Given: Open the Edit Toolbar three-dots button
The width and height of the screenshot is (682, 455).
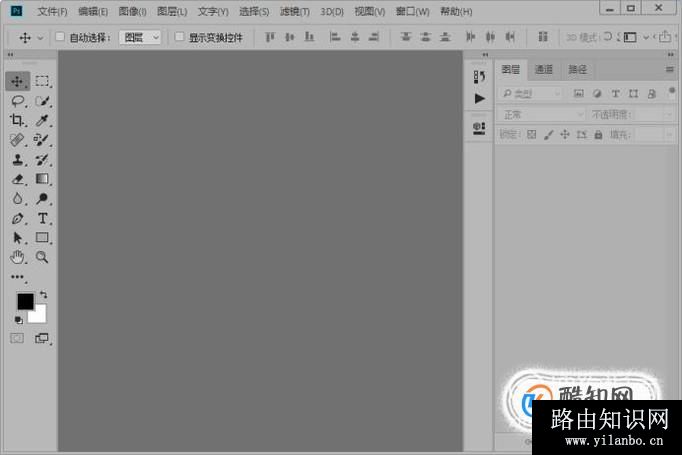Looking at the screenshot, I should click(x=17, y=277).
